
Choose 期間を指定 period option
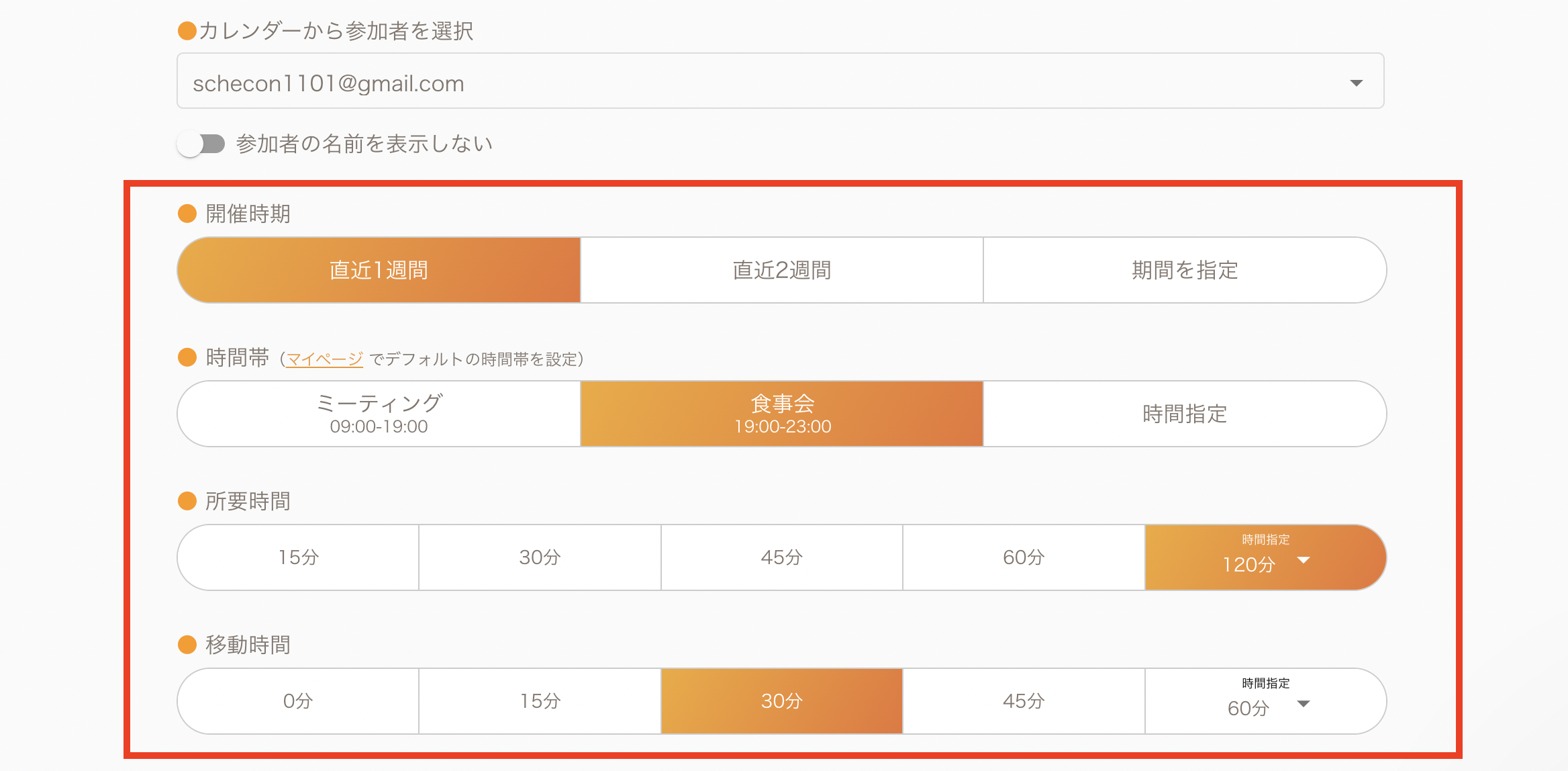(1184, 270)
